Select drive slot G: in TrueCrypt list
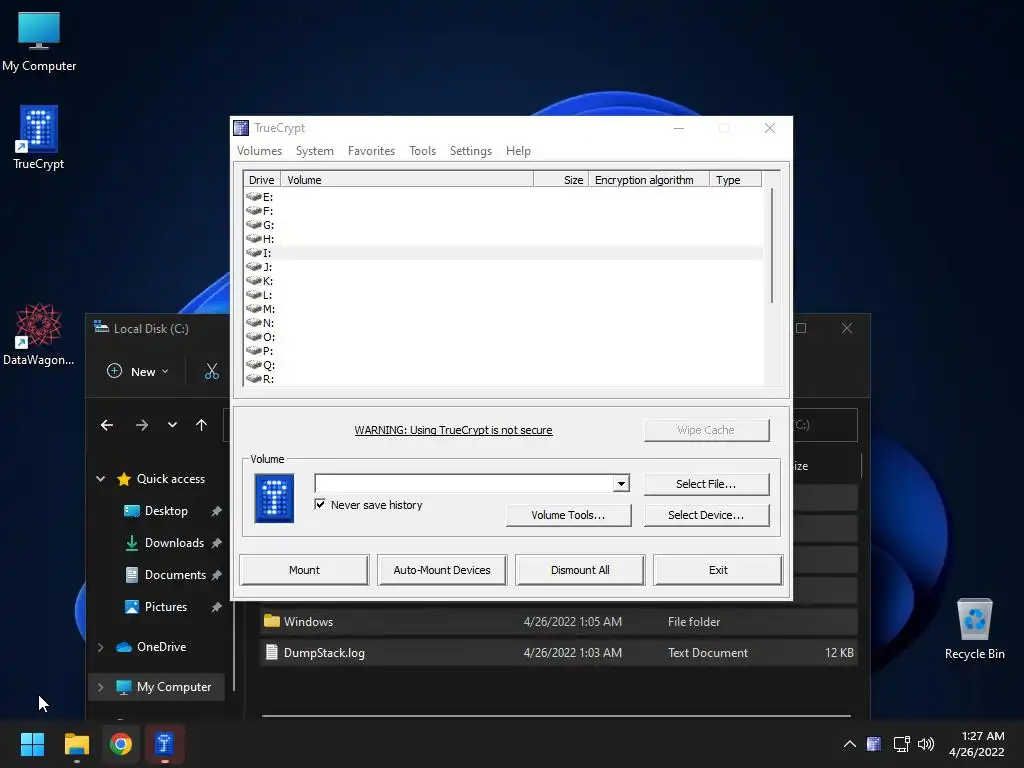This screenshot has height=768, width=1024. pos(503,225)
